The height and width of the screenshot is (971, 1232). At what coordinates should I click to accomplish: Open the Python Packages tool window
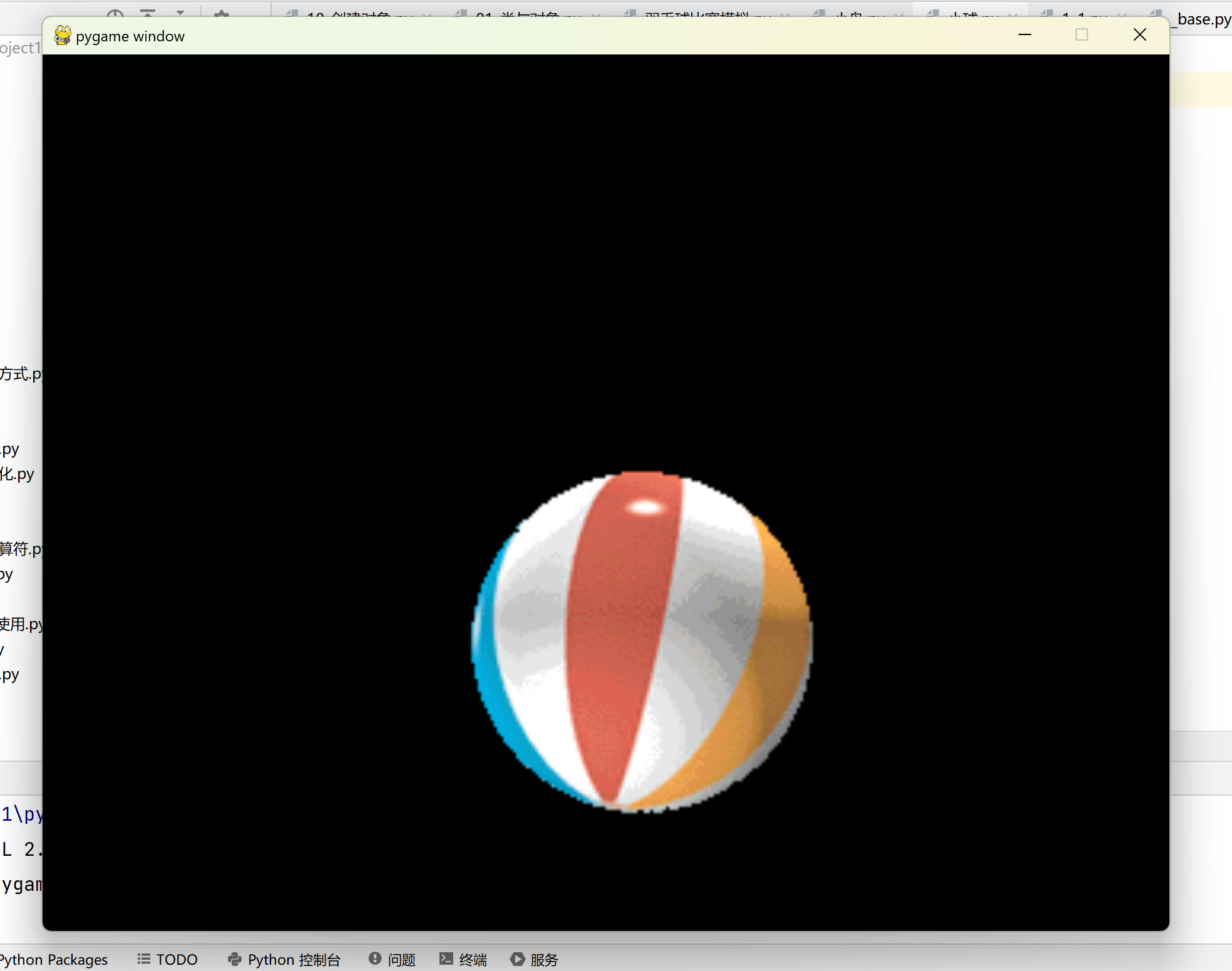click(x=53, y=959)
